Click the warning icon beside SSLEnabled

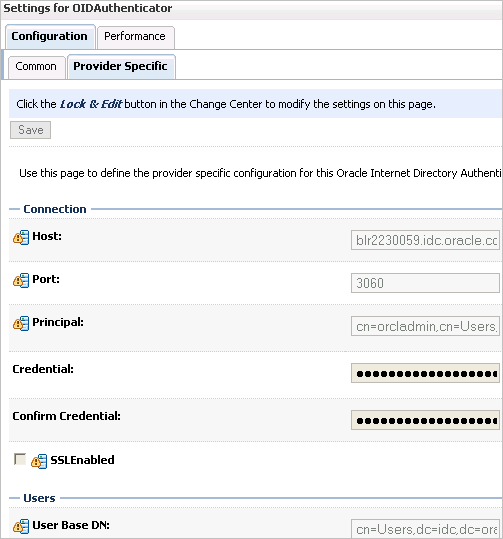point(39,461)
